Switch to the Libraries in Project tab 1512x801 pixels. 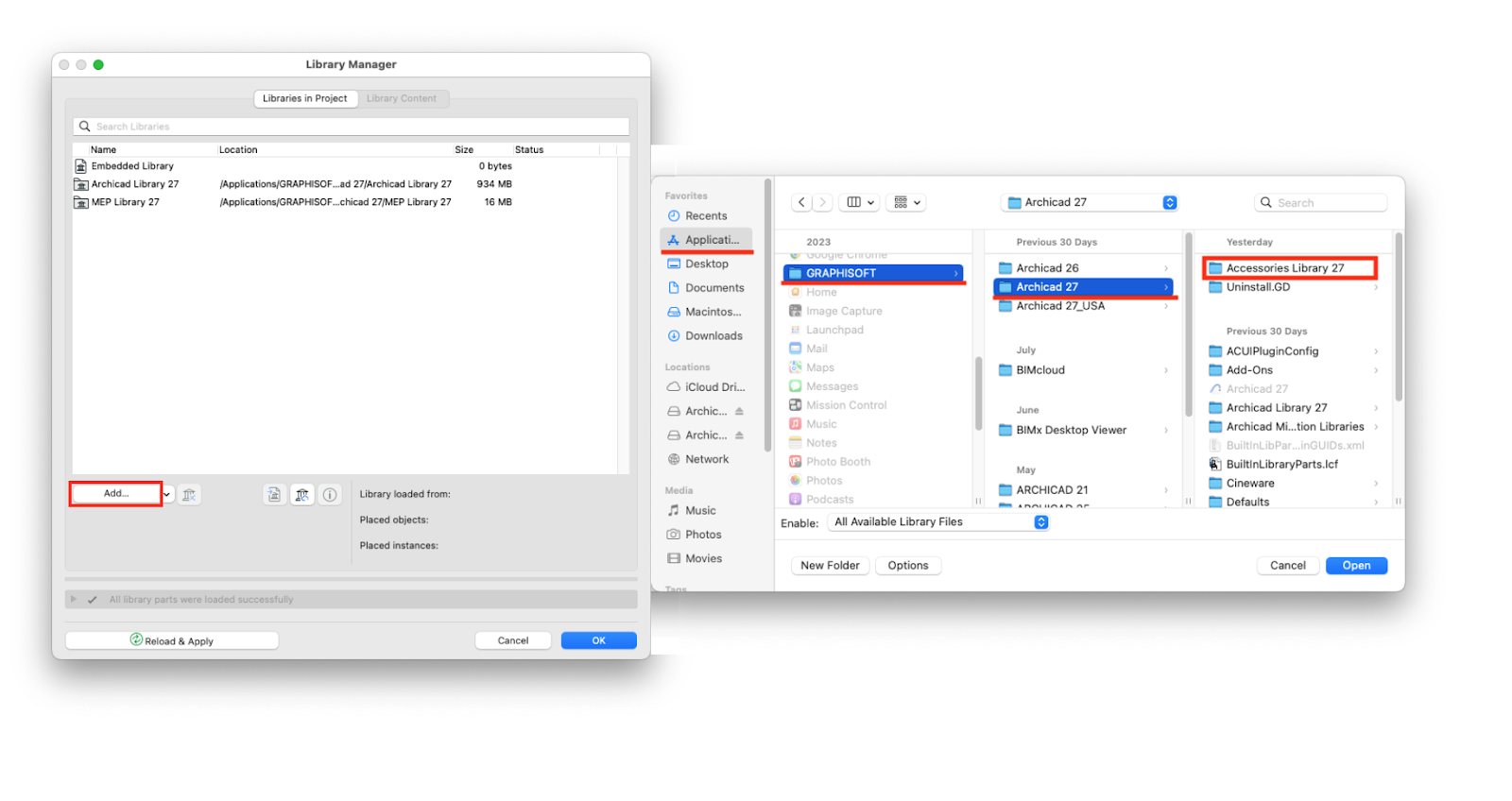pos(305,98)
